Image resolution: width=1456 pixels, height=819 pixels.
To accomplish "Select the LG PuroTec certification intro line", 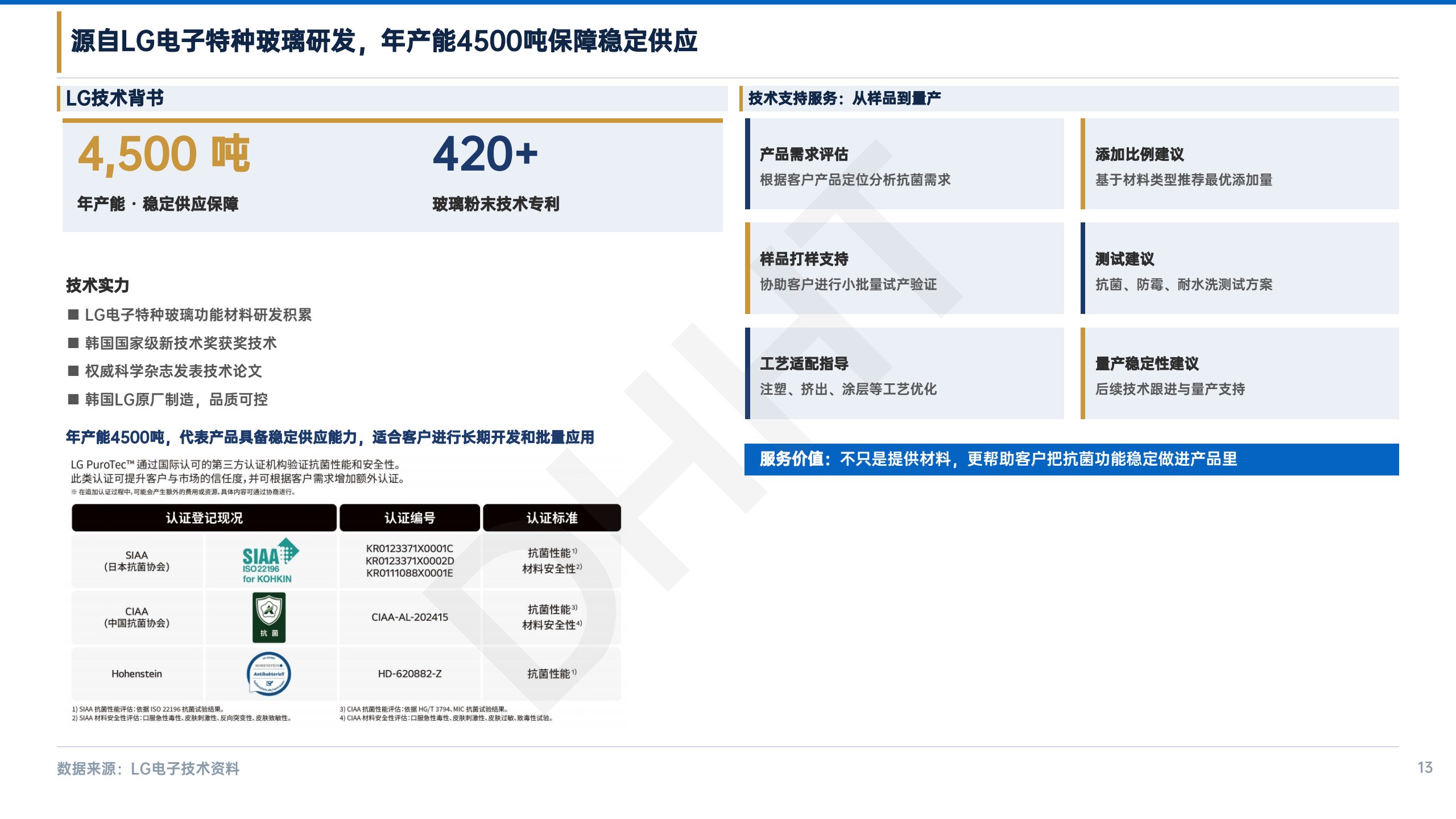I will click(x=237, y=465).
